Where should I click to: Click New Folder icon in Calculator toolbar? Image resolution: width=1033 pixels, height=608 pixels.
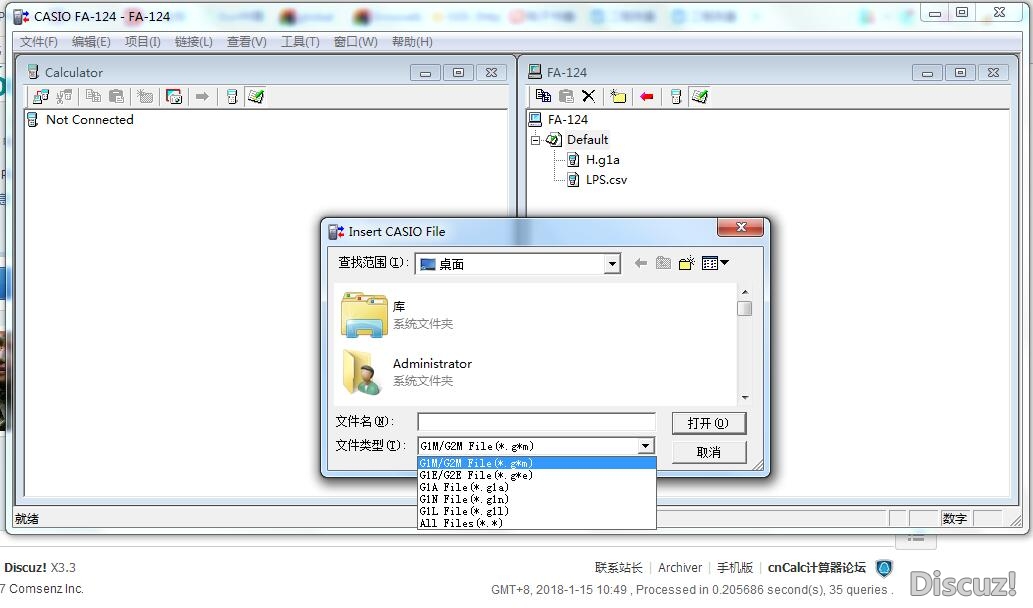coord(145,97)
